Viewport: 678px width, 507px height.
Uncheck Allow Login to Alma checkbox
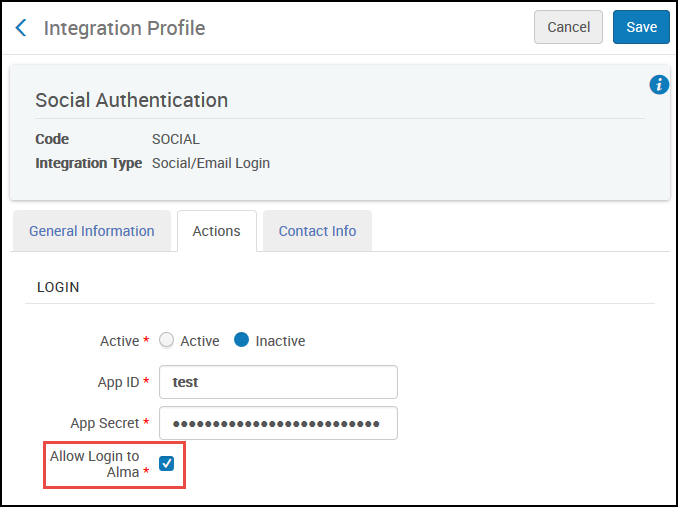click(x=166, y=463)
